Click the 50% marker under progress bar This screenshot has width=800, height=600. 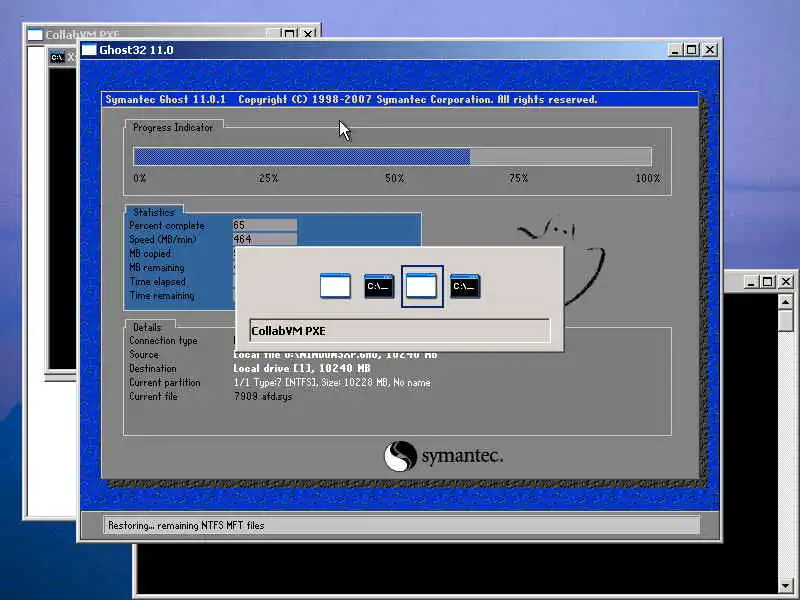(x=394, y=178)
